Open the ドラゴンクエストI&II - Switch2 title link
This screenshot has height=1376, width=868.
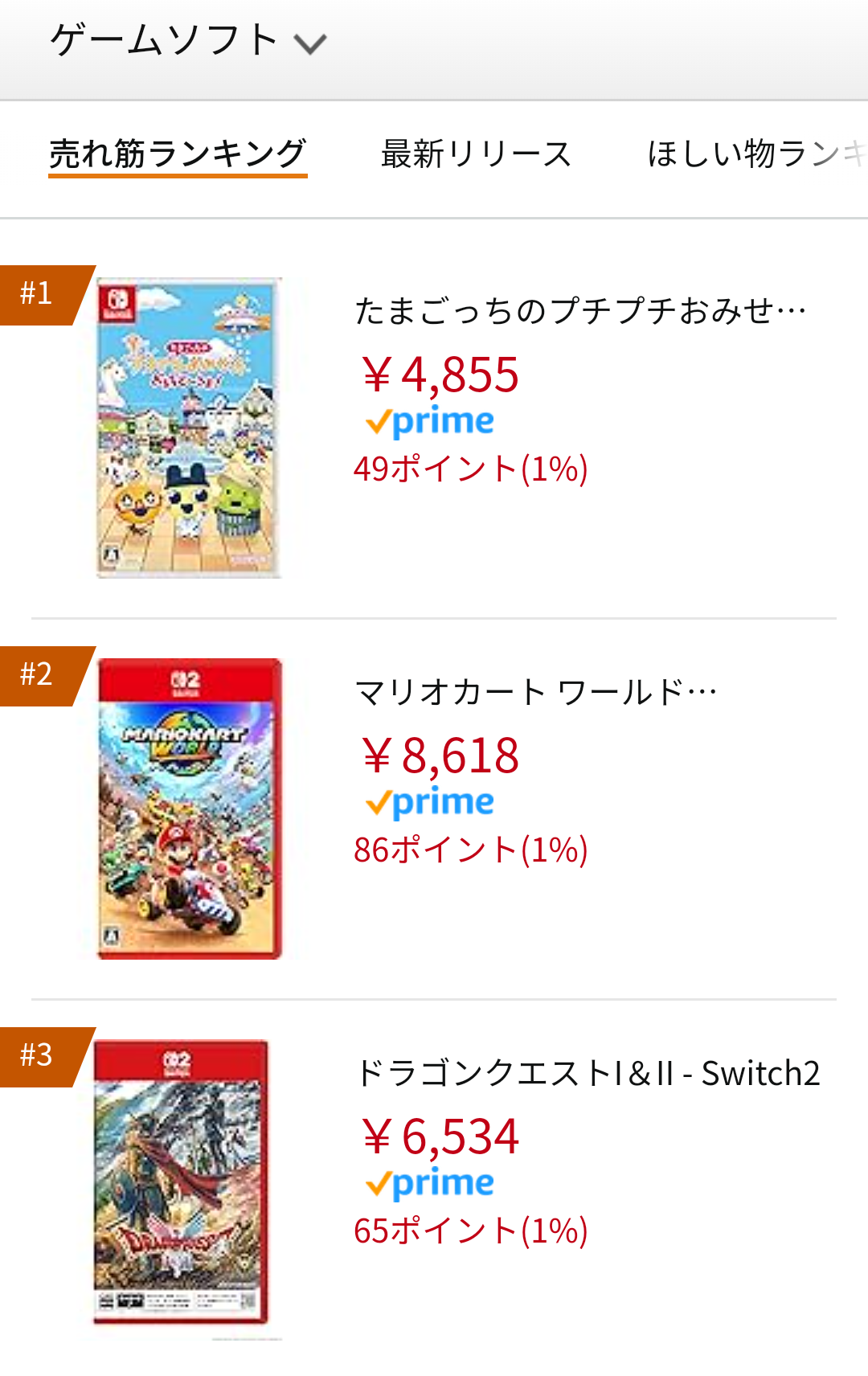pos(588,1073)
